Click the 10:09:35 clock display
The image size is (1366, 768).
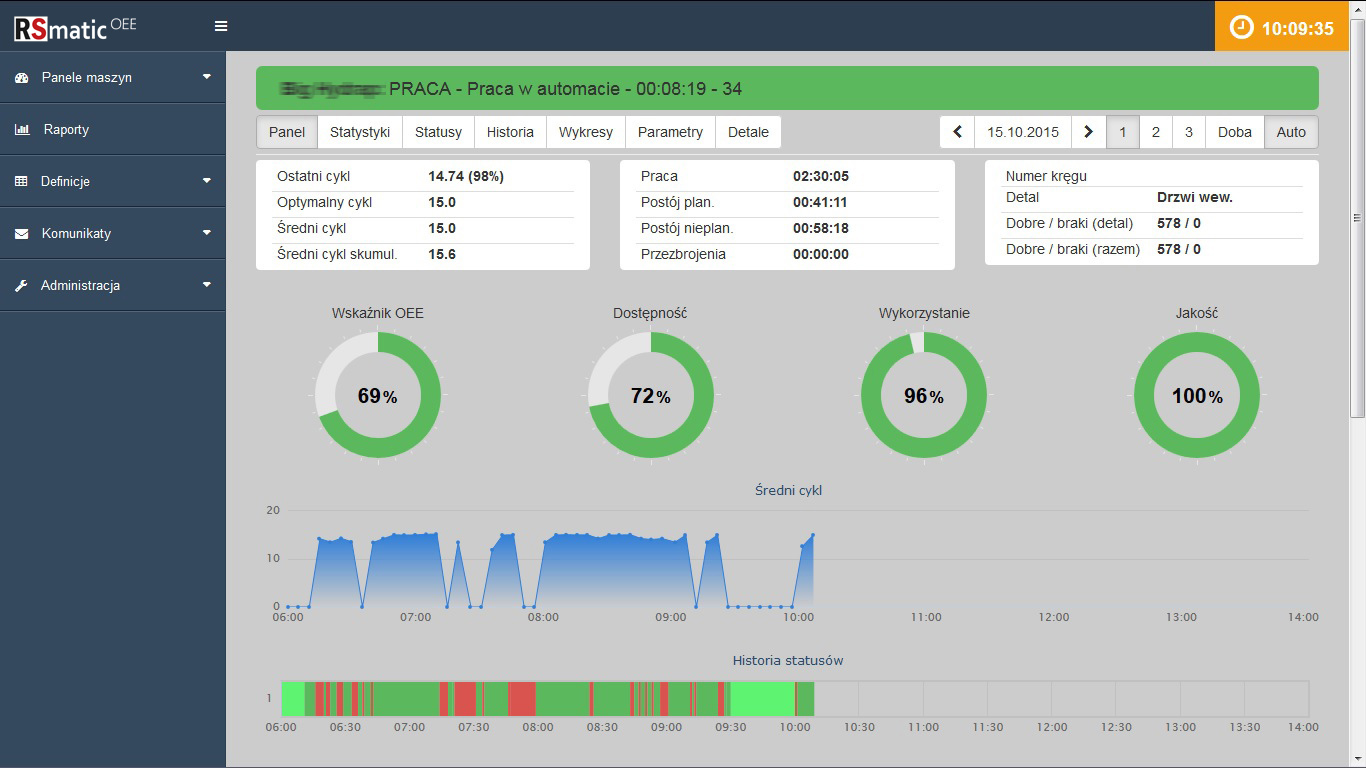click(1297, 28)
